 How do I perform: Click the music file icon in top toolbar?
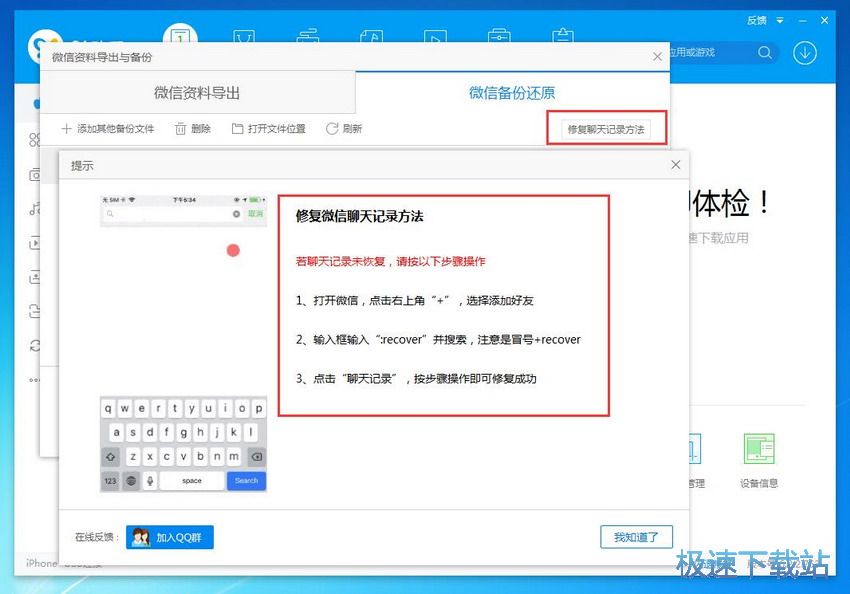coord(371,36)
